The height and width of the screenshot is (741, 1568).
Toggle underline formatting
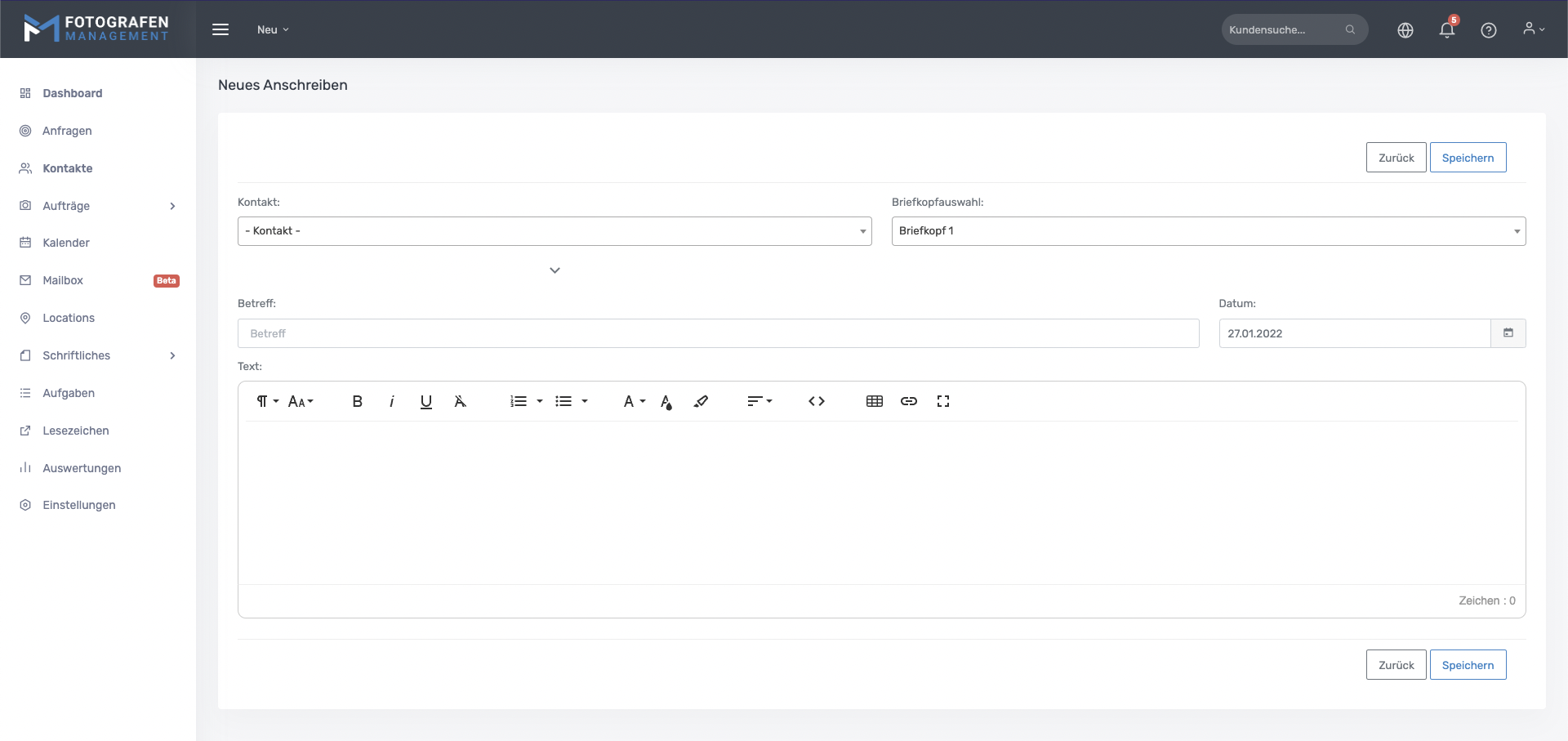[x=425, y=401]
